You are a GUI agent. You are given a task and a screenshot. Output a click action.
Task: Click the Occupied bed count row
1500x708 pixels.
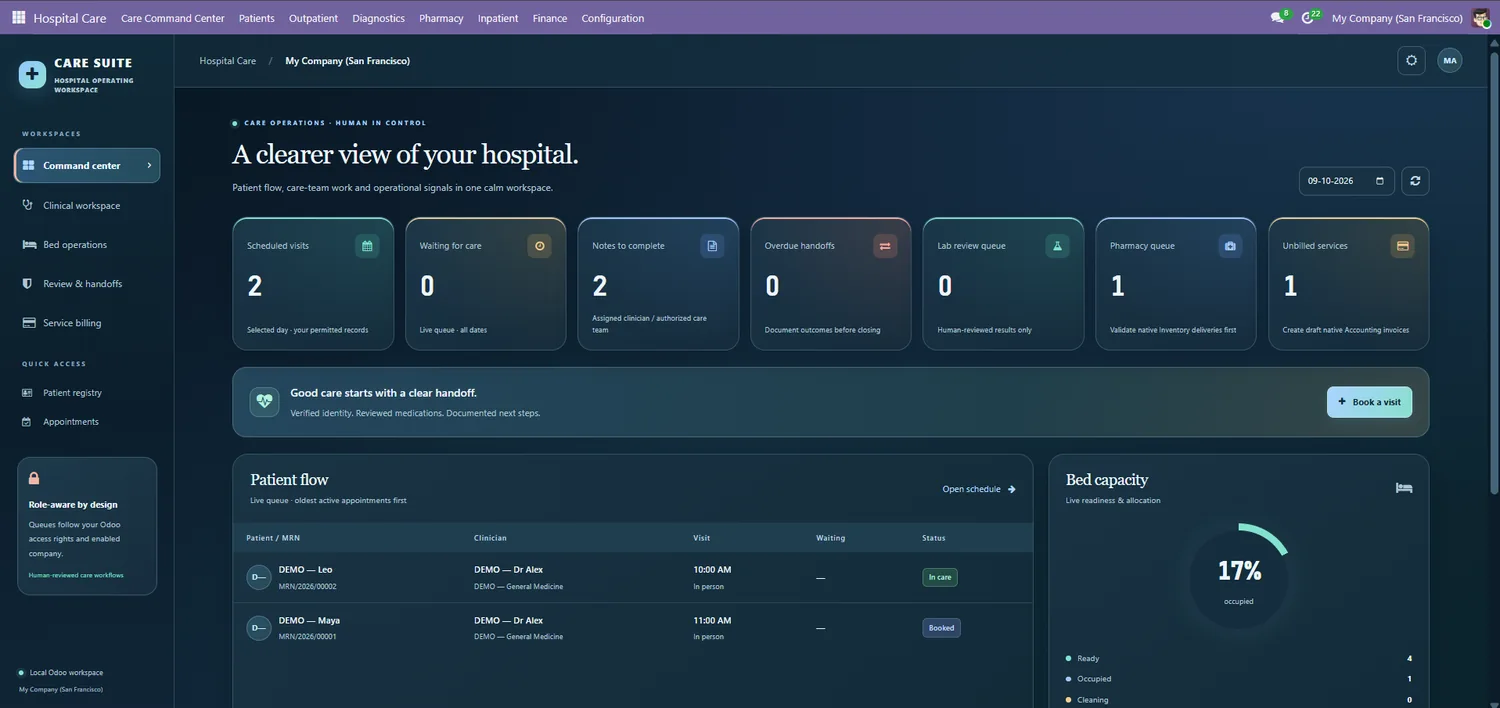tap(1239, 679)
